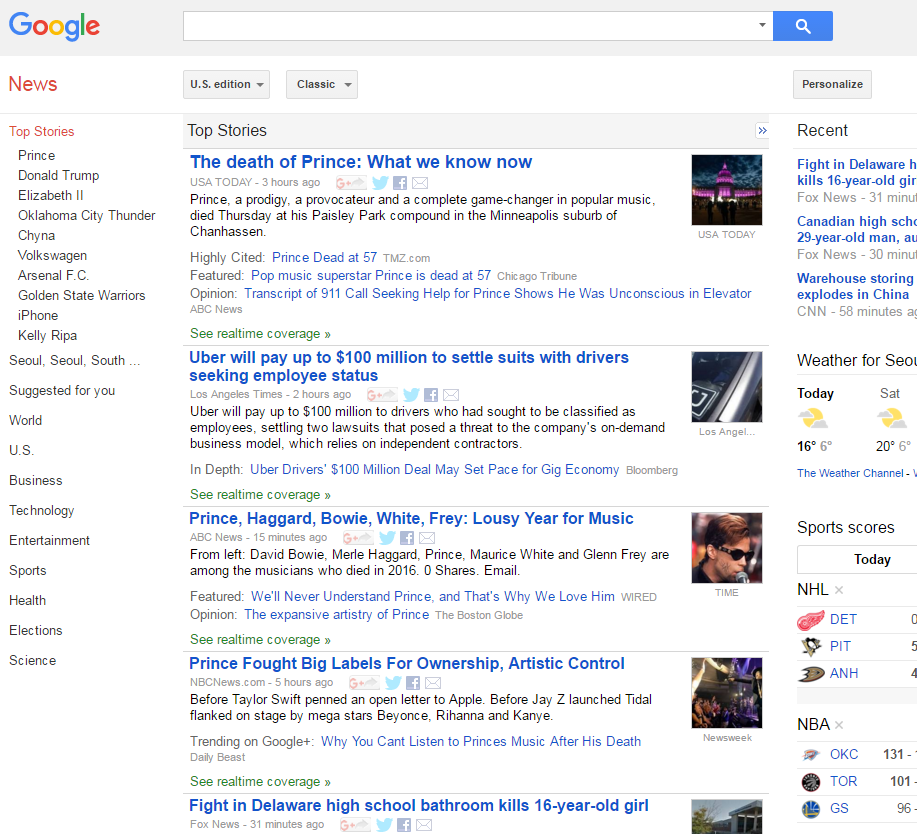Expand Top Stories with double-arrow icon
The image size is (917, 834).
point(762,130)
